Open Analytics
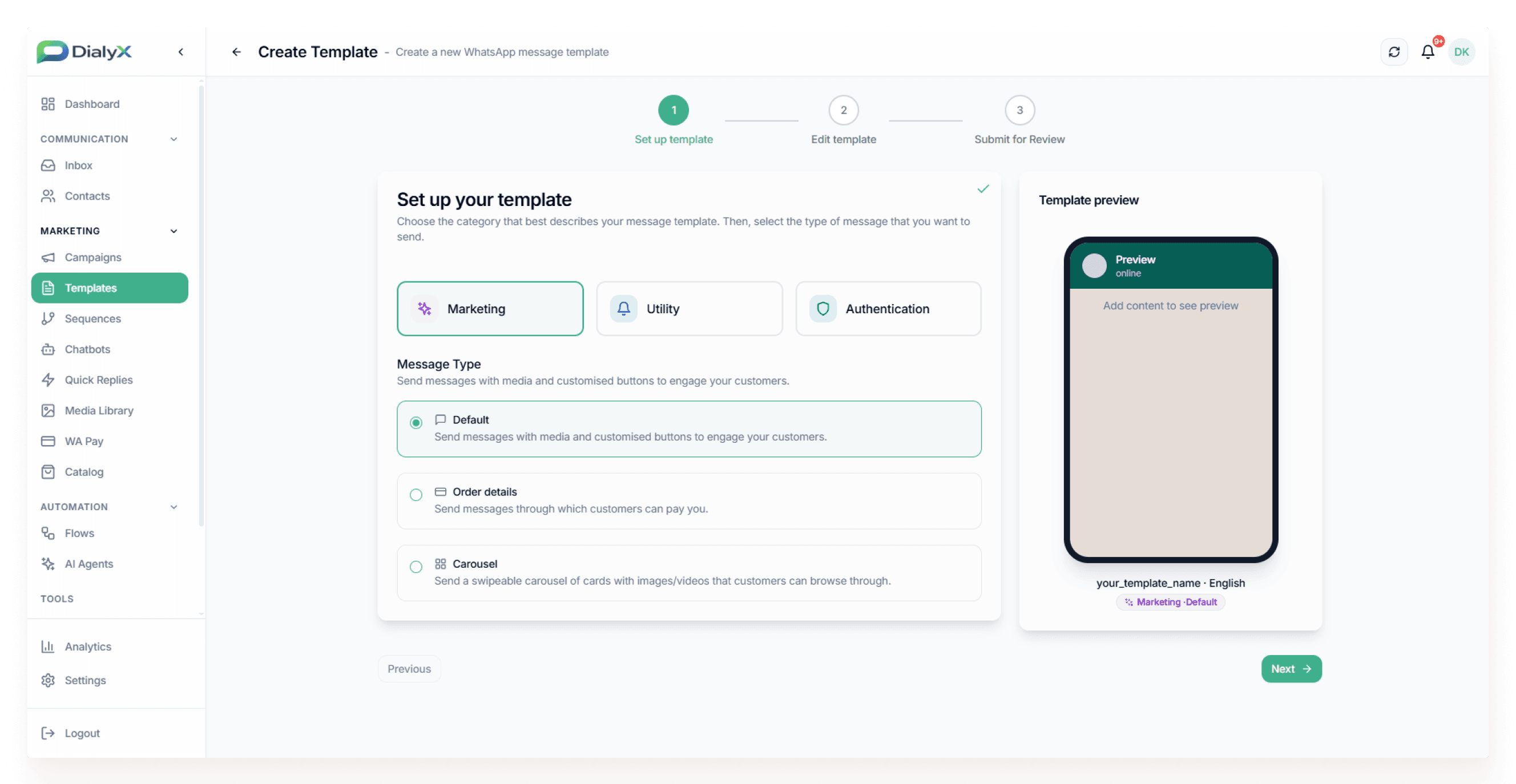1516x784 pixels. click(x=110, y=646)
